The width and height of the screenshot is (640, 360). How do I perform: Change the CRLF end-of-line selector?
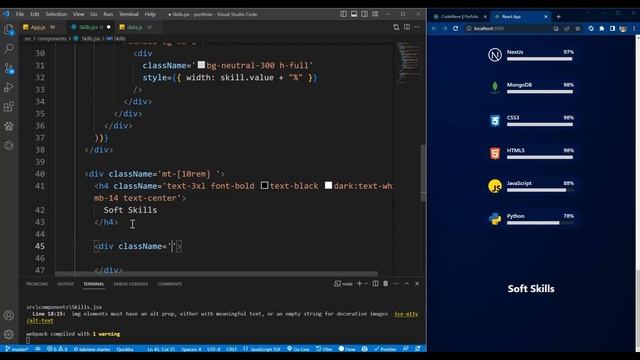(x=231, y=349)
